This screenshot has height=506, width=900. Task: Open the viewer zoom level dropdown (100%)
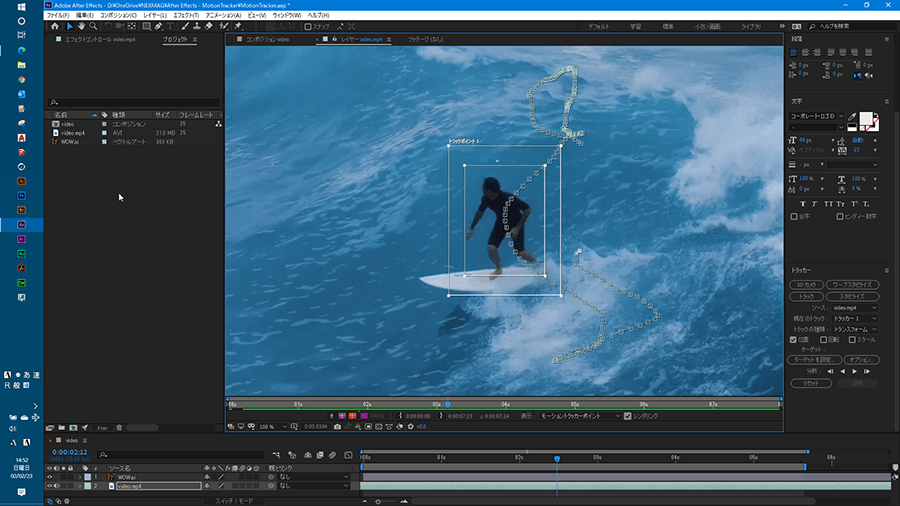270,426
